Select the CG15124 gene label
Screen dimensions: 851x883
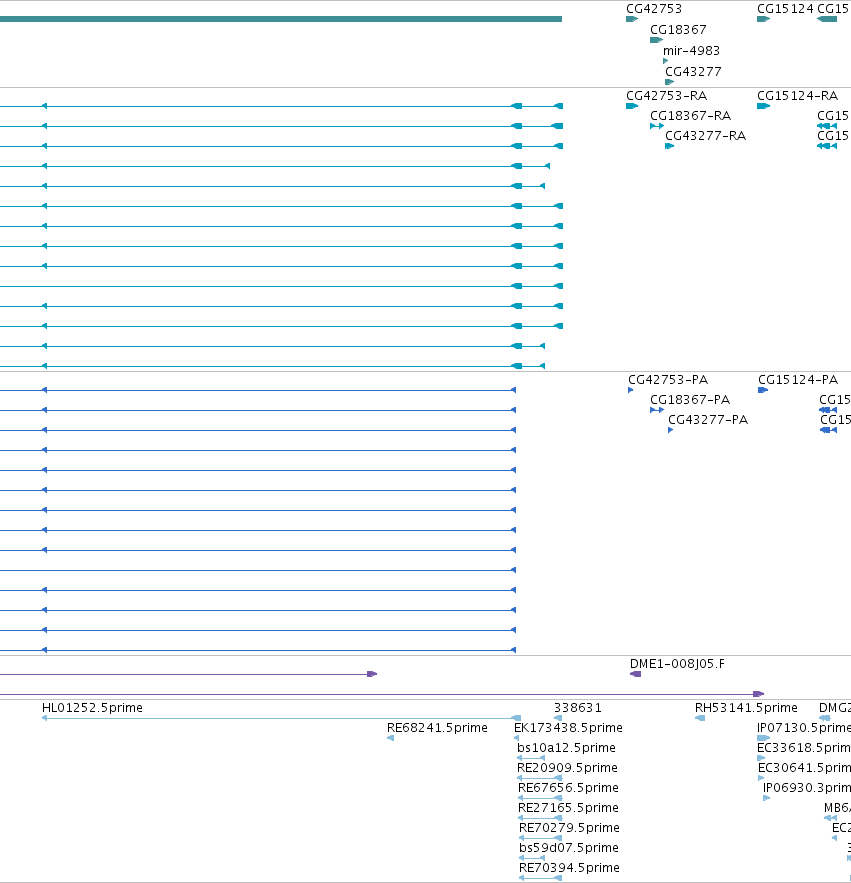(785, 8)
